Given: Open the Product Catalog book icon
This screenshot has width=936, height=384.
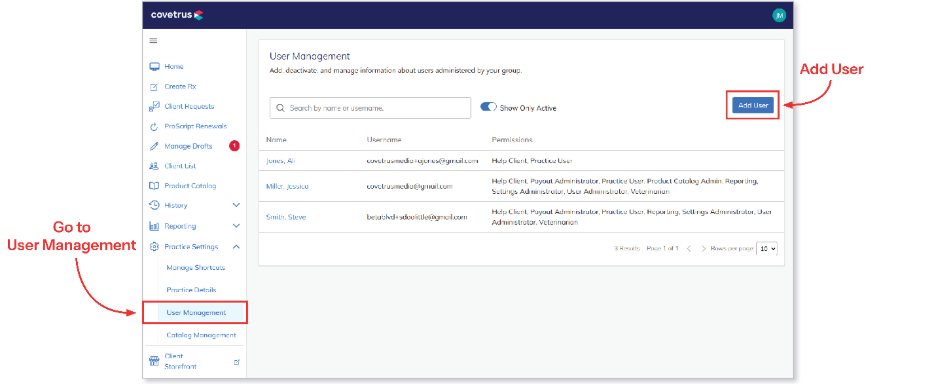Looking at the screenshot, I should (154, 186).
